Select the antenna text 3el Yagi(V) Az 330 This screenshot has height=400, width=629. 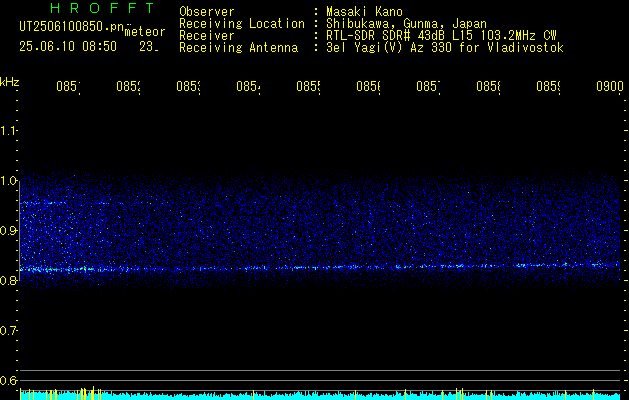391,48
